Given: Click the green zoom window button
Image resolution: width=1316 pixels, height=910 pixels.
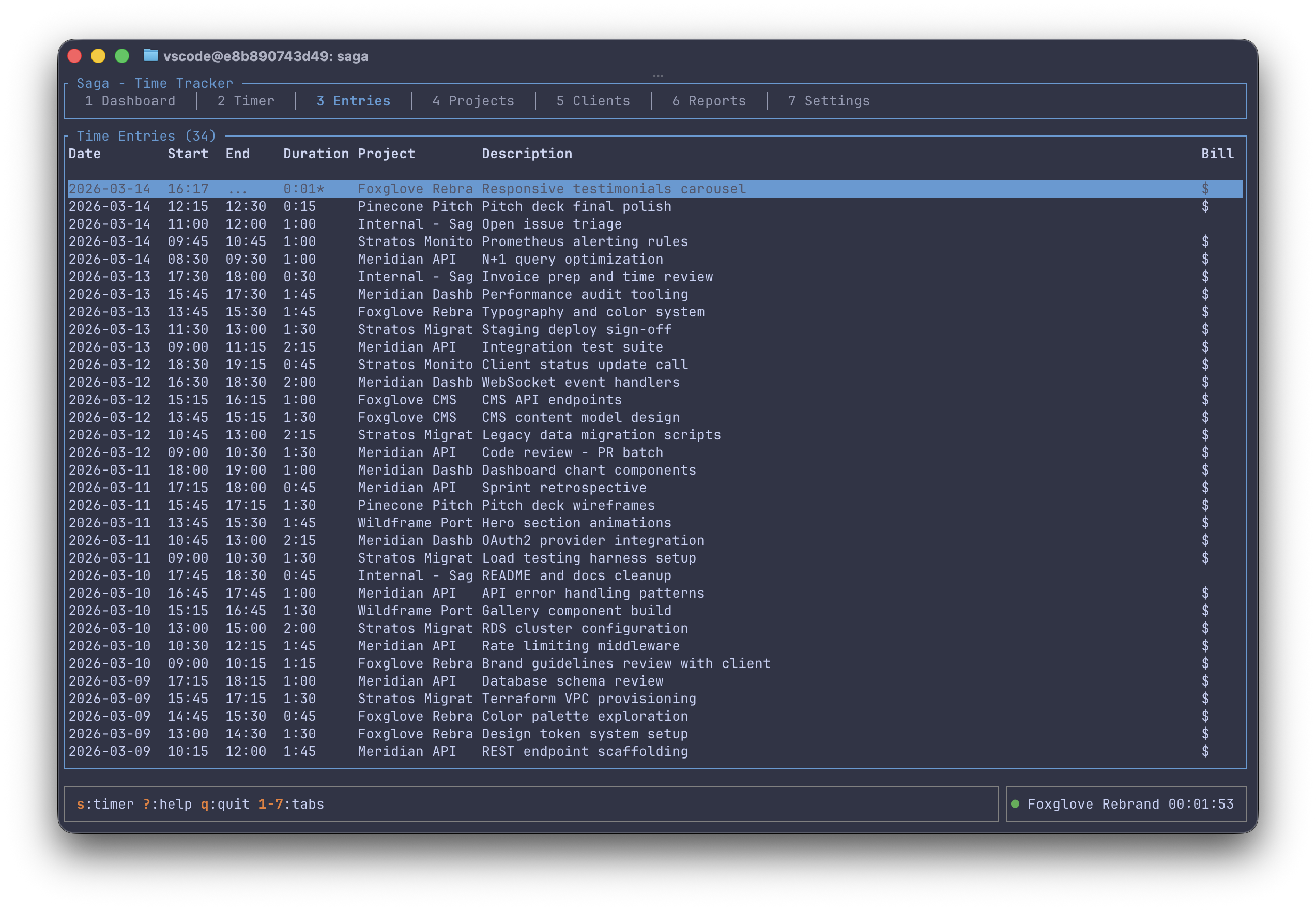Looking at the screenshot, I should 122,56.
